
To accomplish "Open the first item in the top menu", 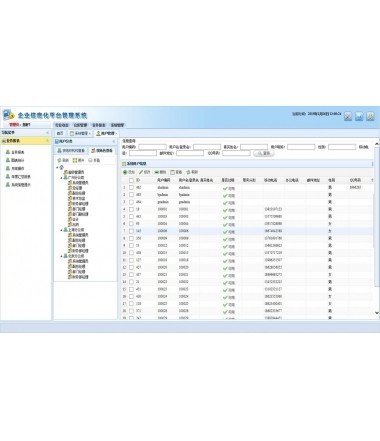I will click(x=61, y=125).
